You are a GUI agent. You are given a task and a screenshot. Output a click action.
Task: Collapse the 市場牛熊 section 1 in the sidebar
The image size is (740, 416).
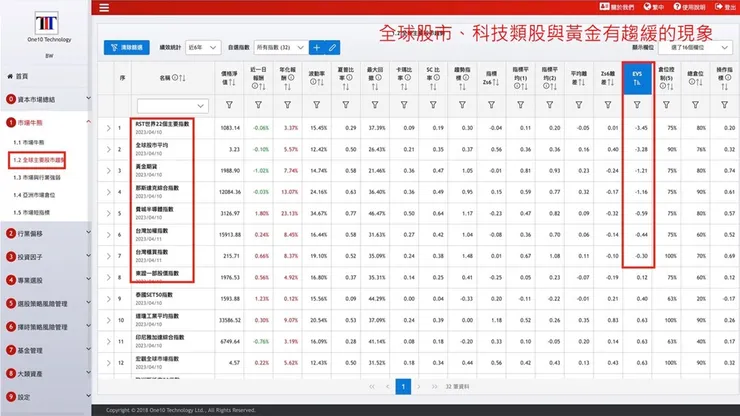(x=46, y=122)
